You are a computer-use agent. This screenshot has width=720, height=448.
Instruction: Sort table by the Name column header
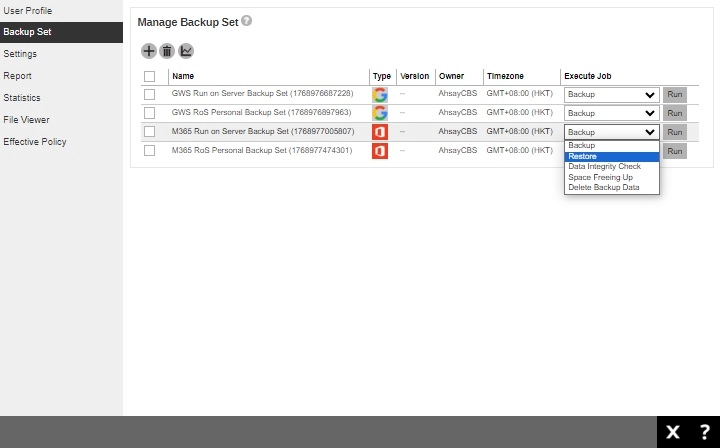pos(183,76)
